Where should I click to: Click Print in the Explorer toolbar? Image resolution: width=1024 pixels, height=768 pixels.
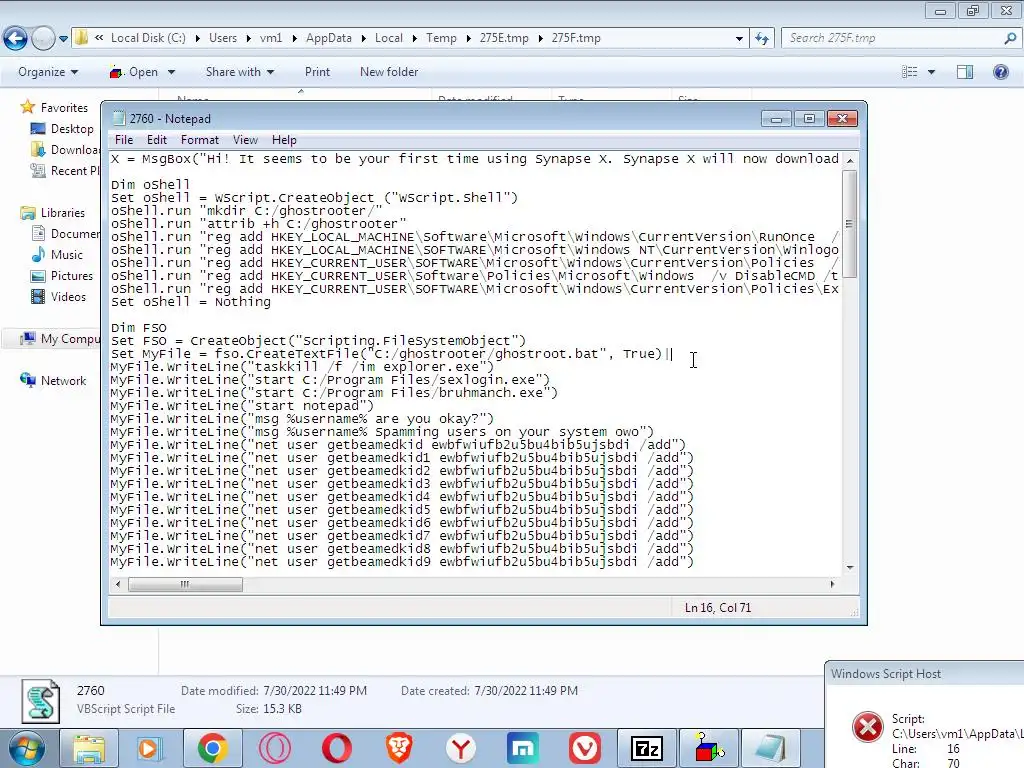[x=317, y=72]
